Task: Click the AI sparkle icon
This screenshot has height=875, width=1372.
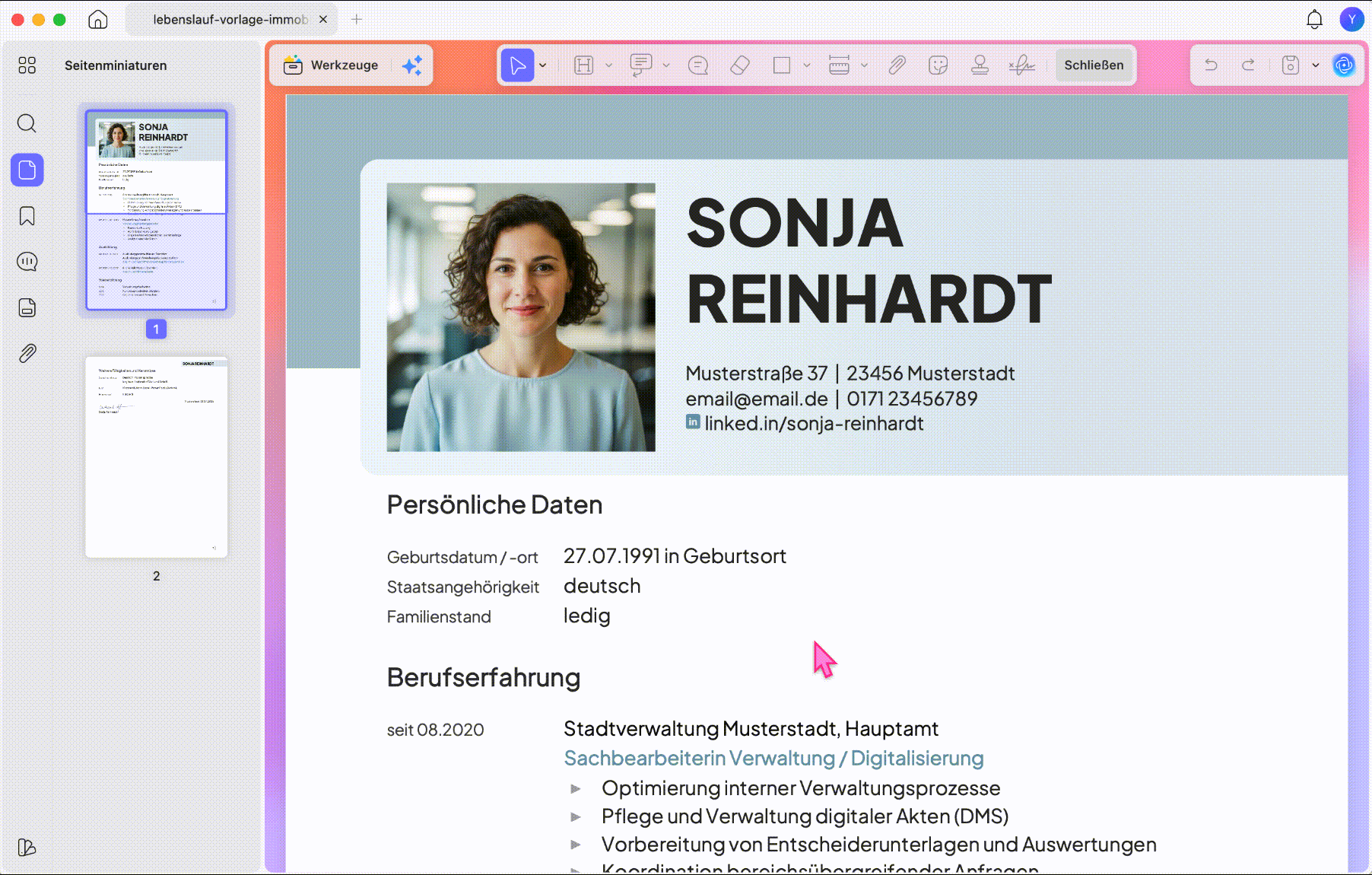Action: coord(412,65)
